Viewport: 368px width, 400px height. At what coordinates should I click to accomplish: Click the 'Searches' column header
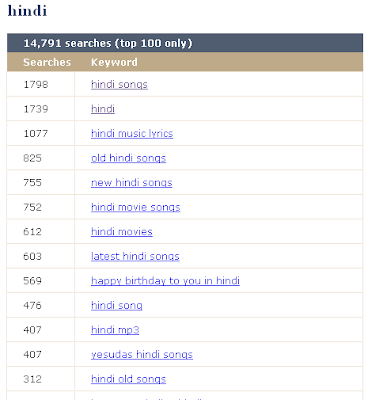pos(47,62)
